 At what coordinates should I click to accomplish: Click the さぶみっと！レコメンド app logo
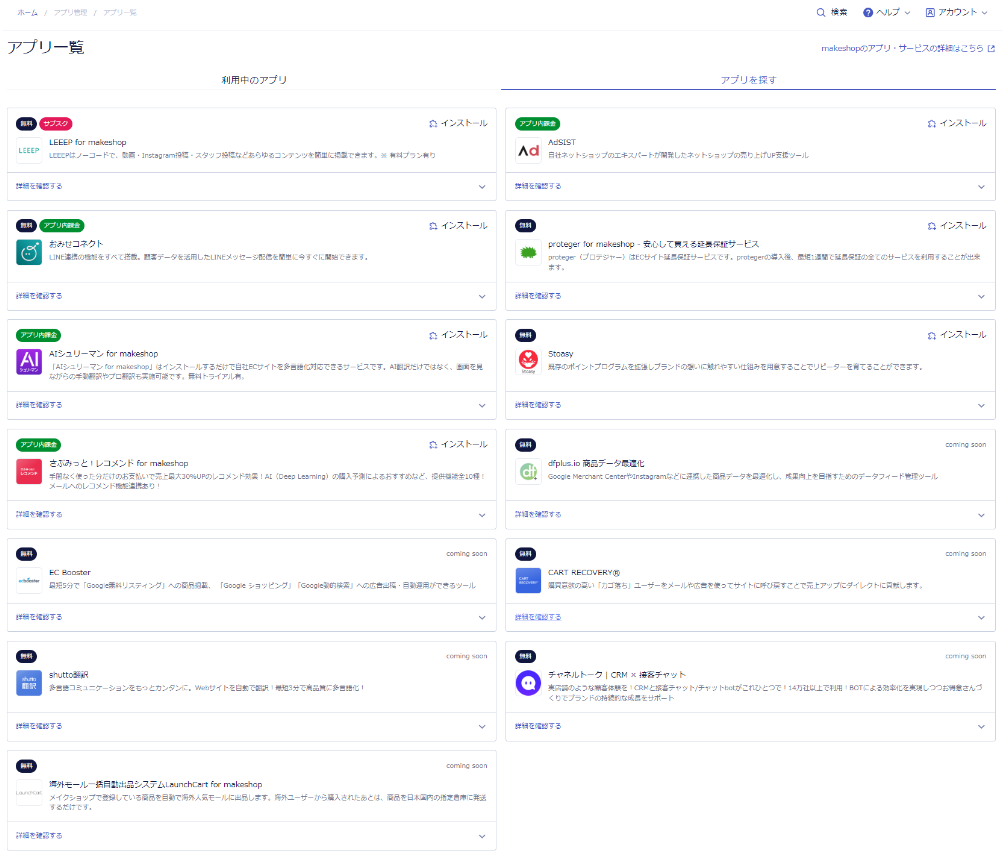(29, 471)
